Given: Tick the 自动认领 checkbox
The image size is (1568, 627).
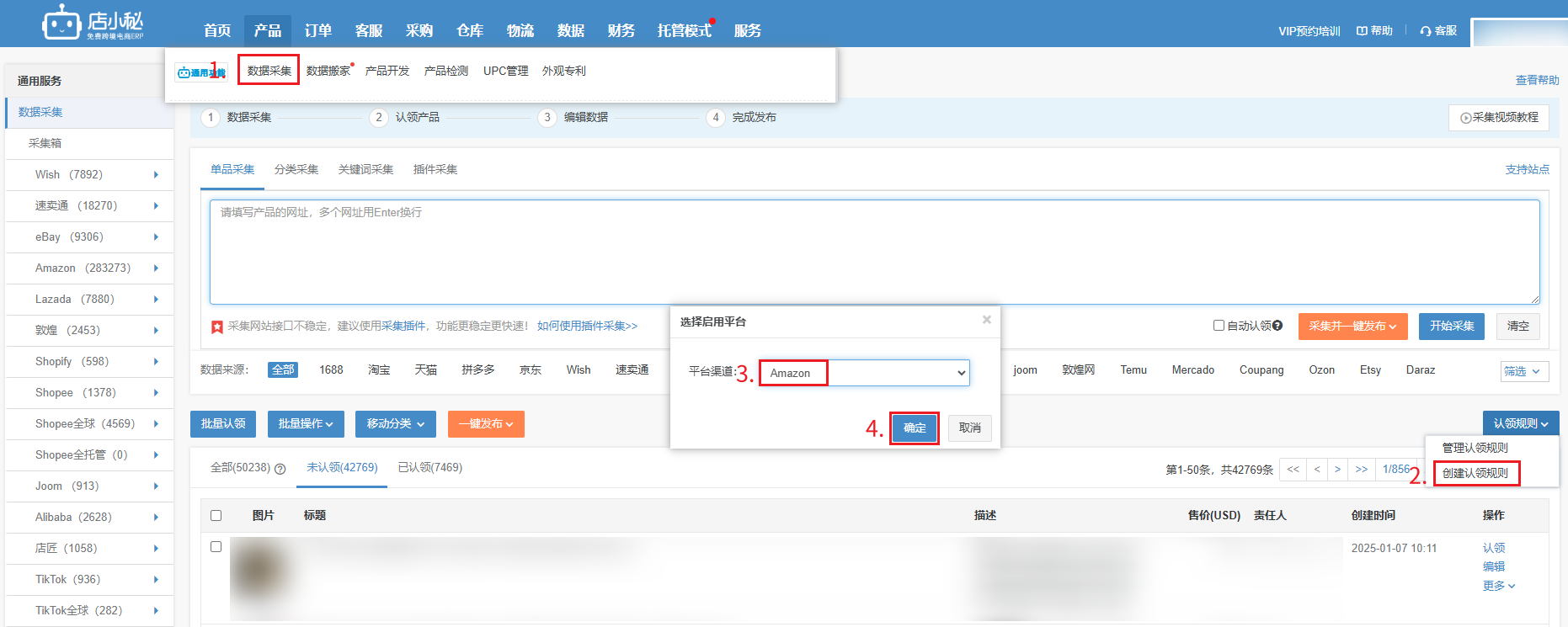Looking at the screenshot, I should coord(1219,326).
